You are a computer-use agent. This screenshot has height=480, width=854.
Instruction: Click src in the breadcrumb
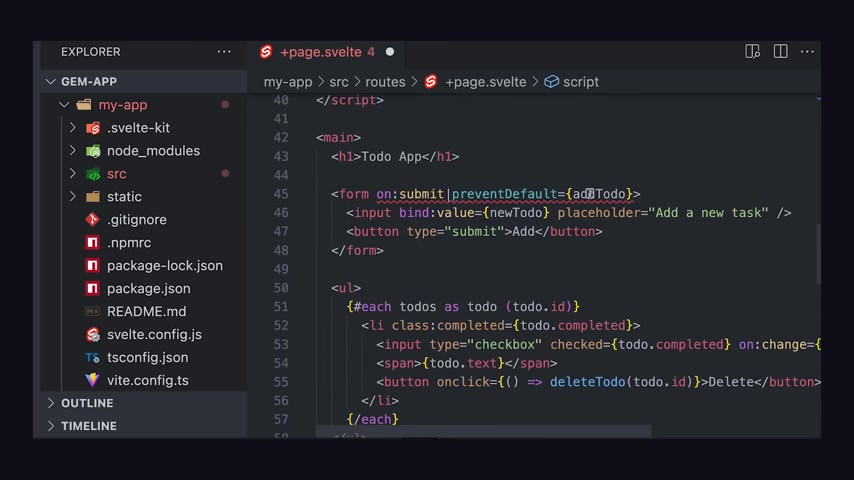coord(339,82)
